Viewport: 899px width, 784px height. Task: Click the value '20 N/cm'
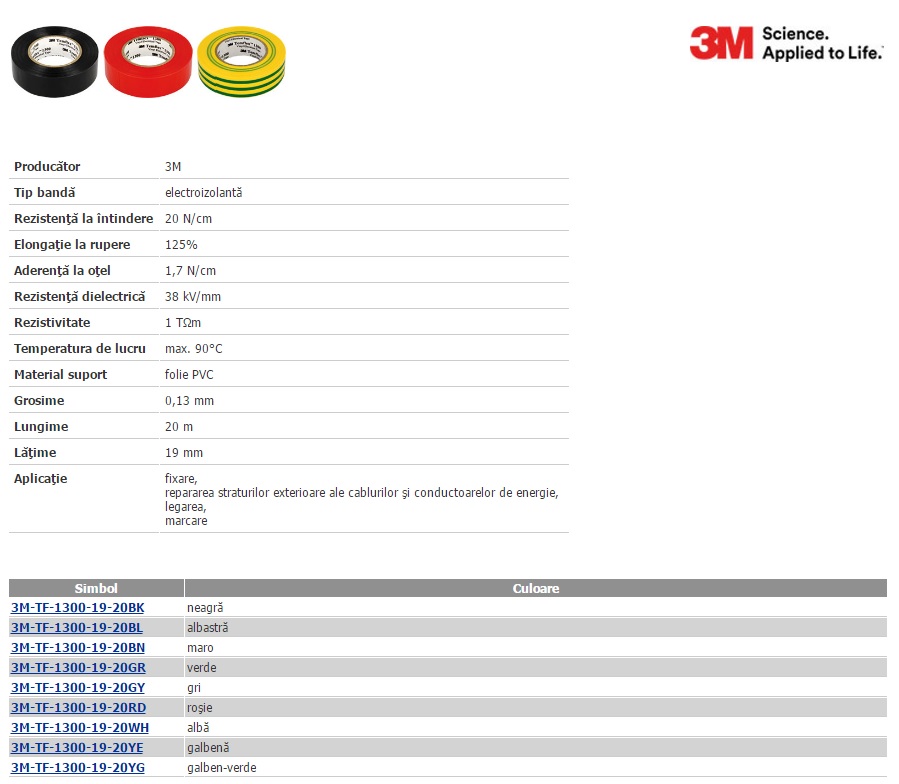(189, 219)
